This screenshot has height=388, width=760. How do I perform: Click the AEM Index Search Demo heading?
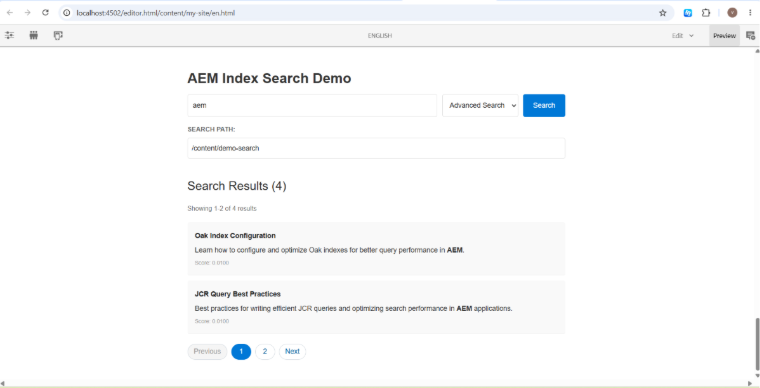(x=269, y=78)
